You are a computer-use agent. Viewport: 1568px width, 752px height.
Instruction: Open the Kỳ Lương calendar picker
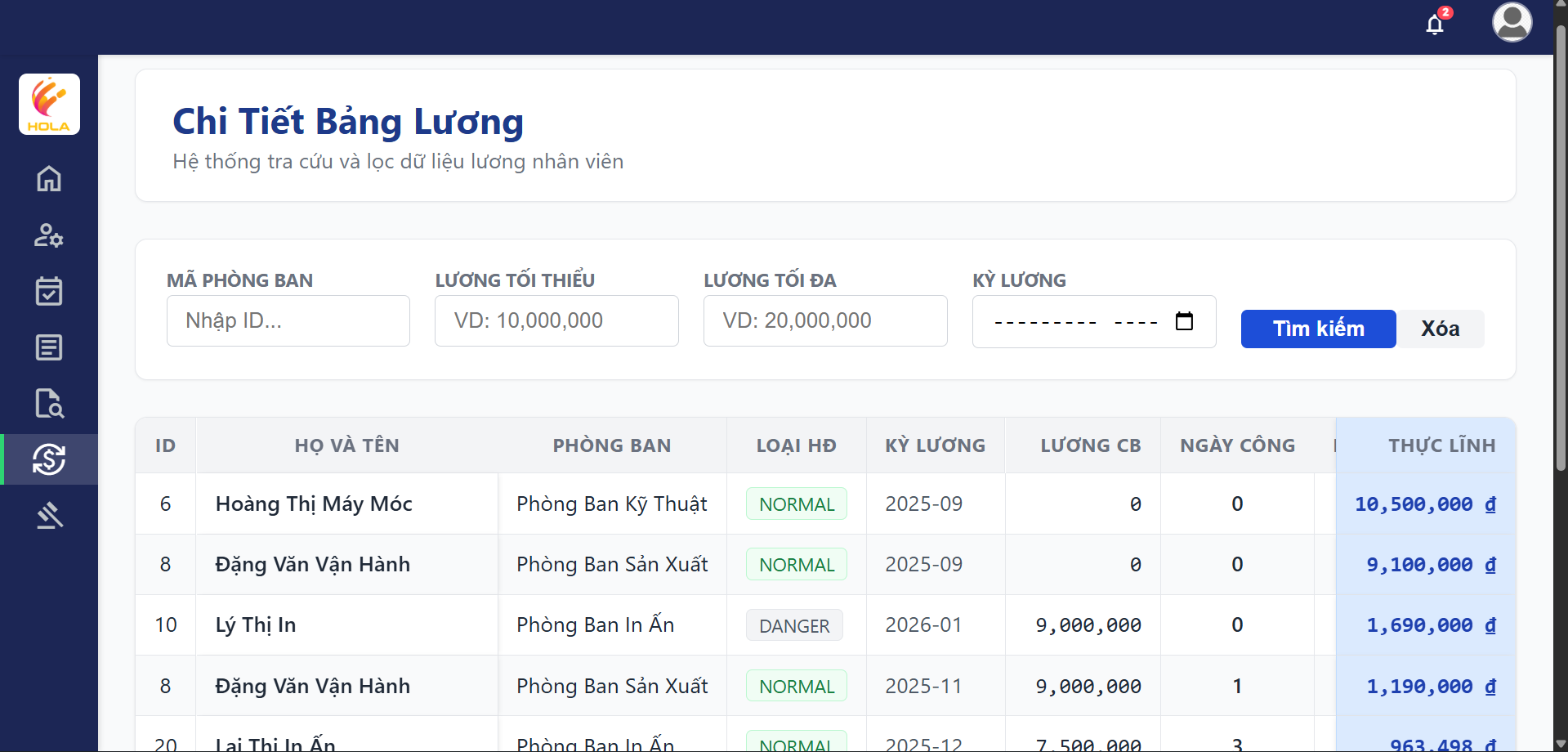coord(1184,321)
